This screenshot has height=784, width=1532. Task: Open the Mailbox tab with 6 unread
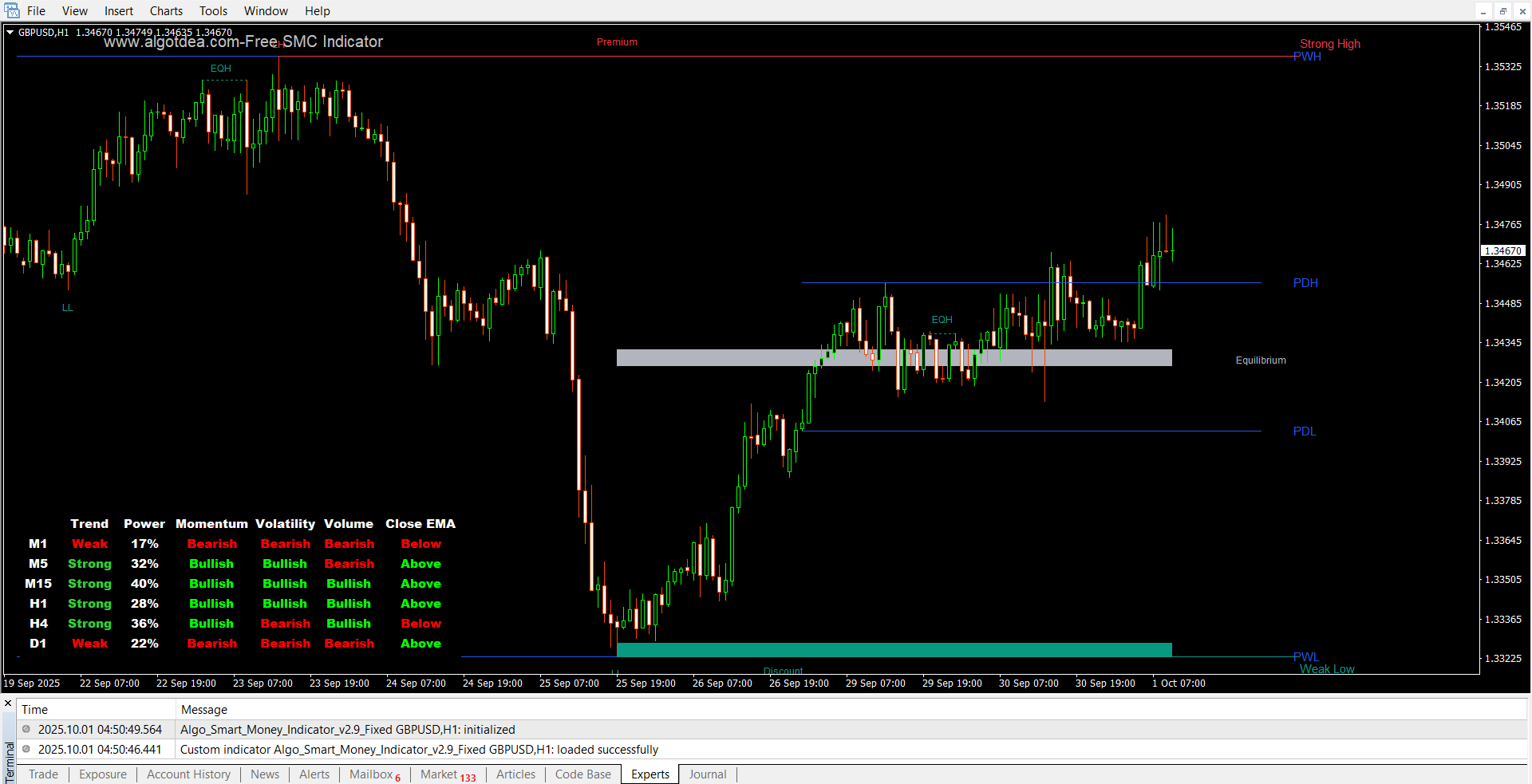pyautogui.click(x=373, y=774)
